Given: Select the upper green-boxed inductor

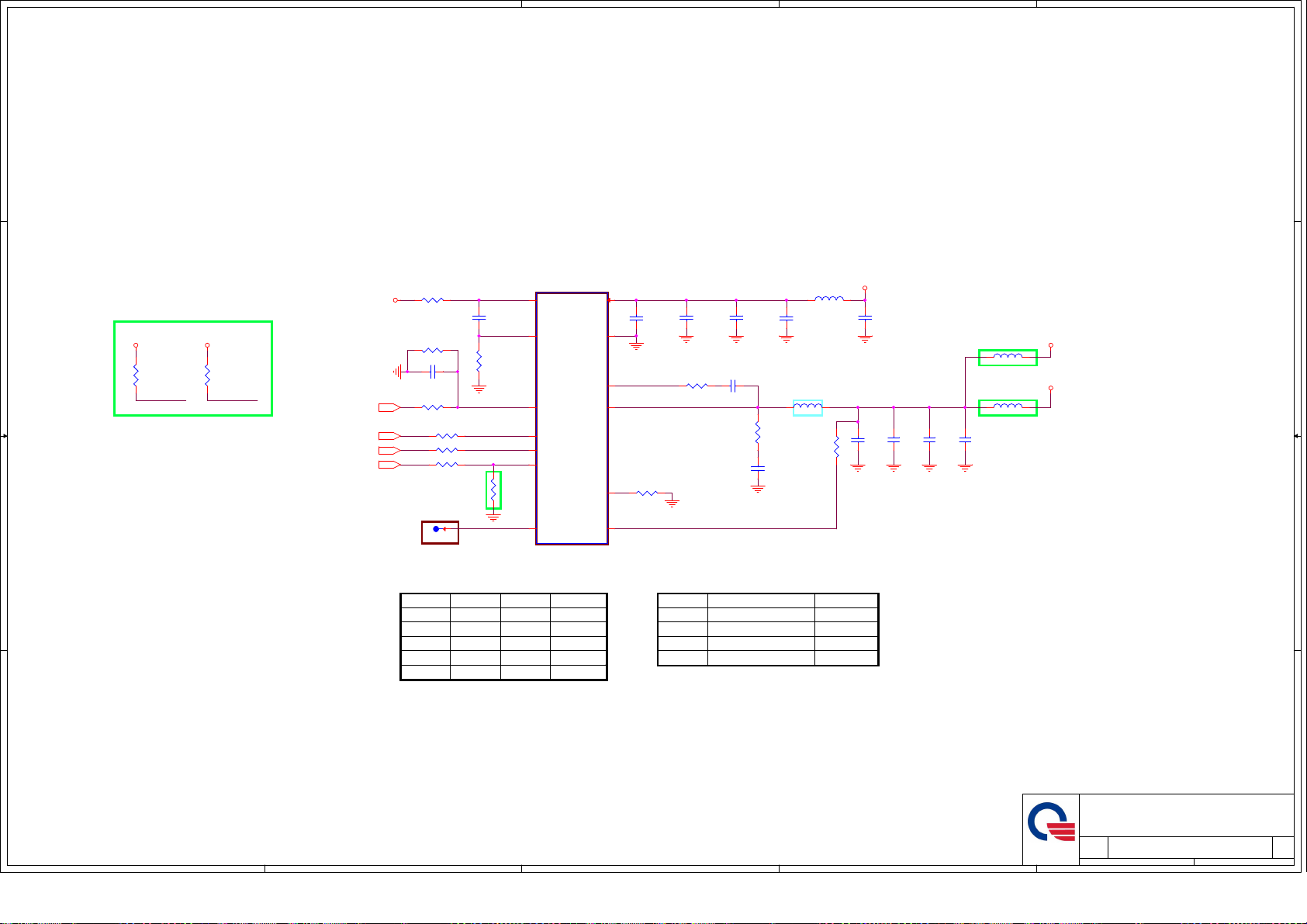Looking at the screenshot, I should tap(1008, 357).
